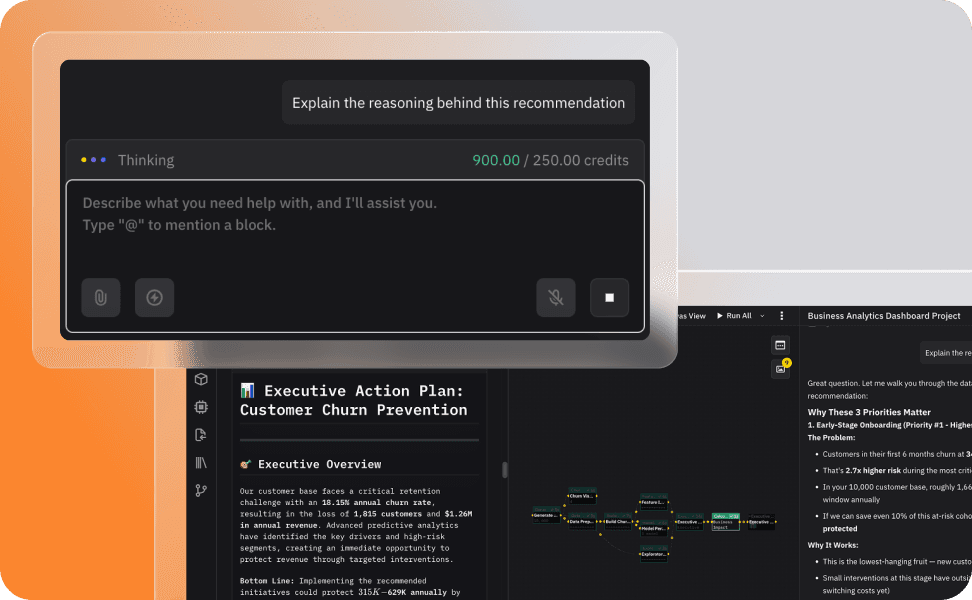The width and height of the screenshot is (972, 600).
Task: Click the file export icon in sidebar
Action: [201, 434]
